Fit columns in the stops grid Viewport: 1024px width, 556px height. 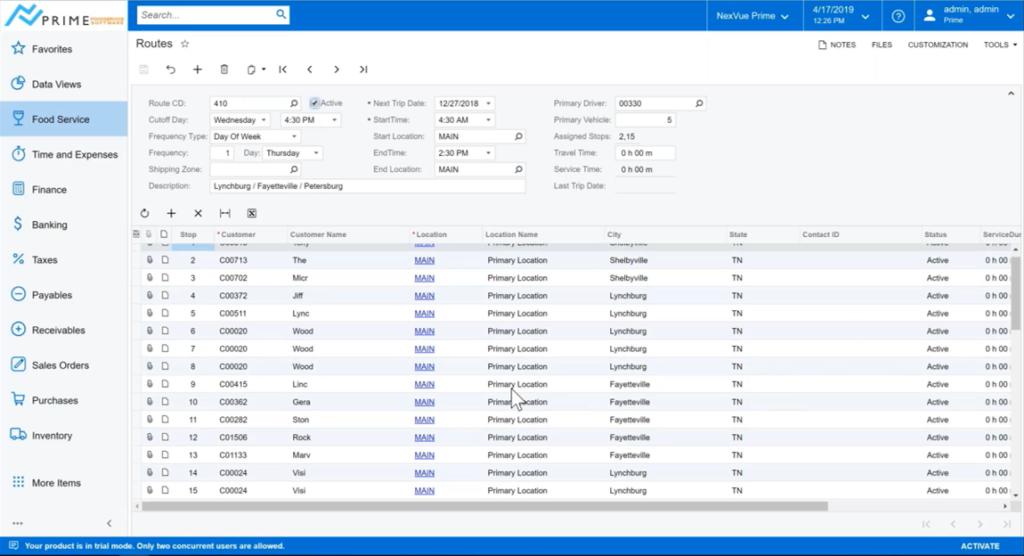pyautogui.click(x=225, y=213)
